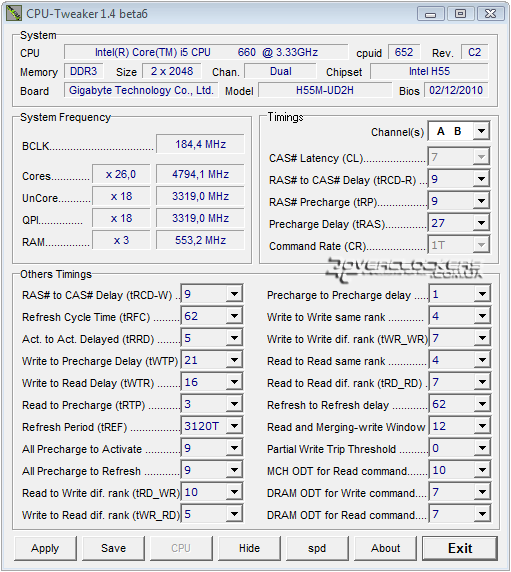Viewport: 511px width, 572px height.
Task: Show the About dialog
Action: click(385, 548)
